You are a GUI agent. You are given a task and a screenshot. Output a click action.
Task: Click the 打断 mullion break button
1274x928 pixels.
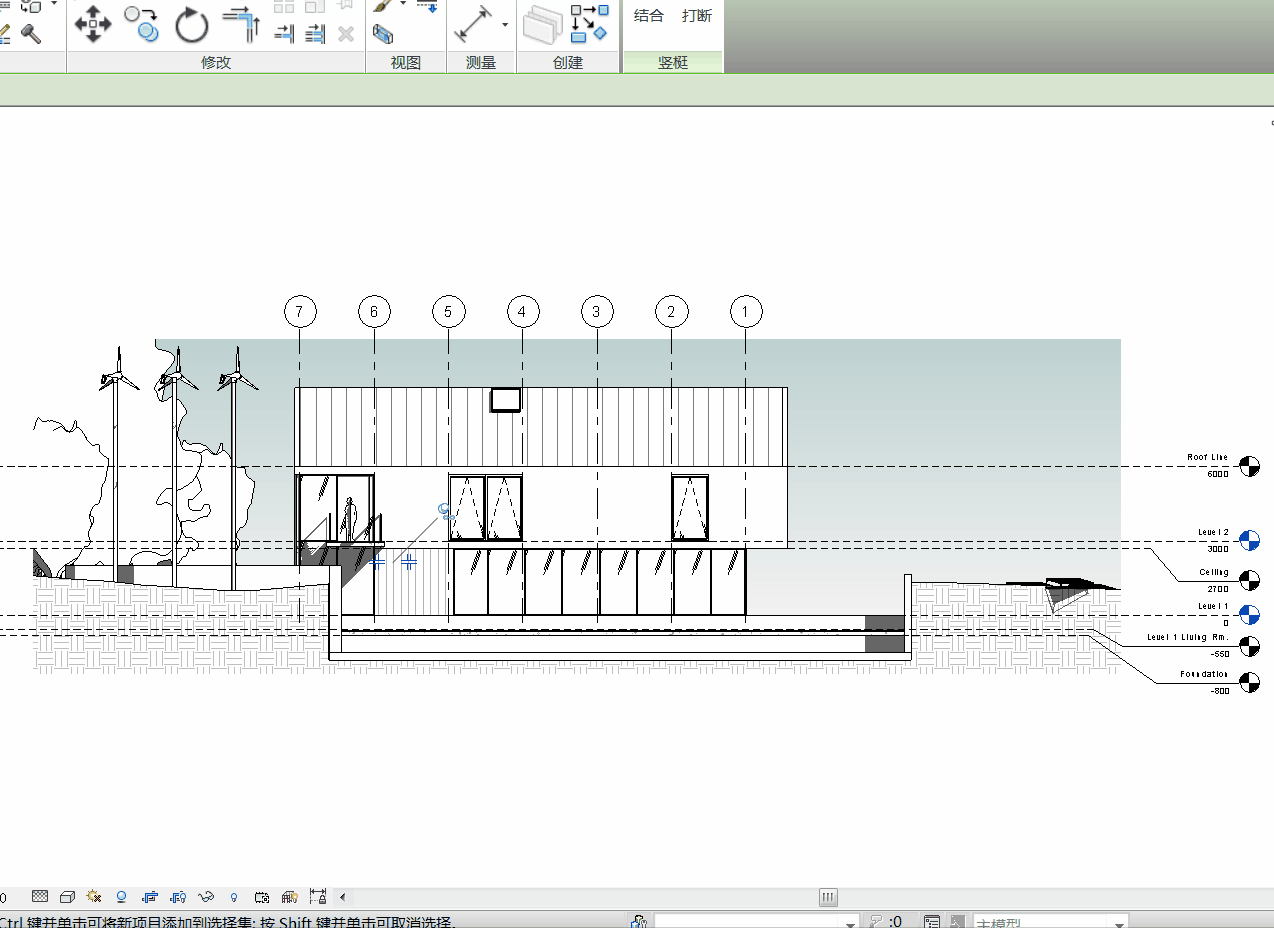[x=697, y=16]
